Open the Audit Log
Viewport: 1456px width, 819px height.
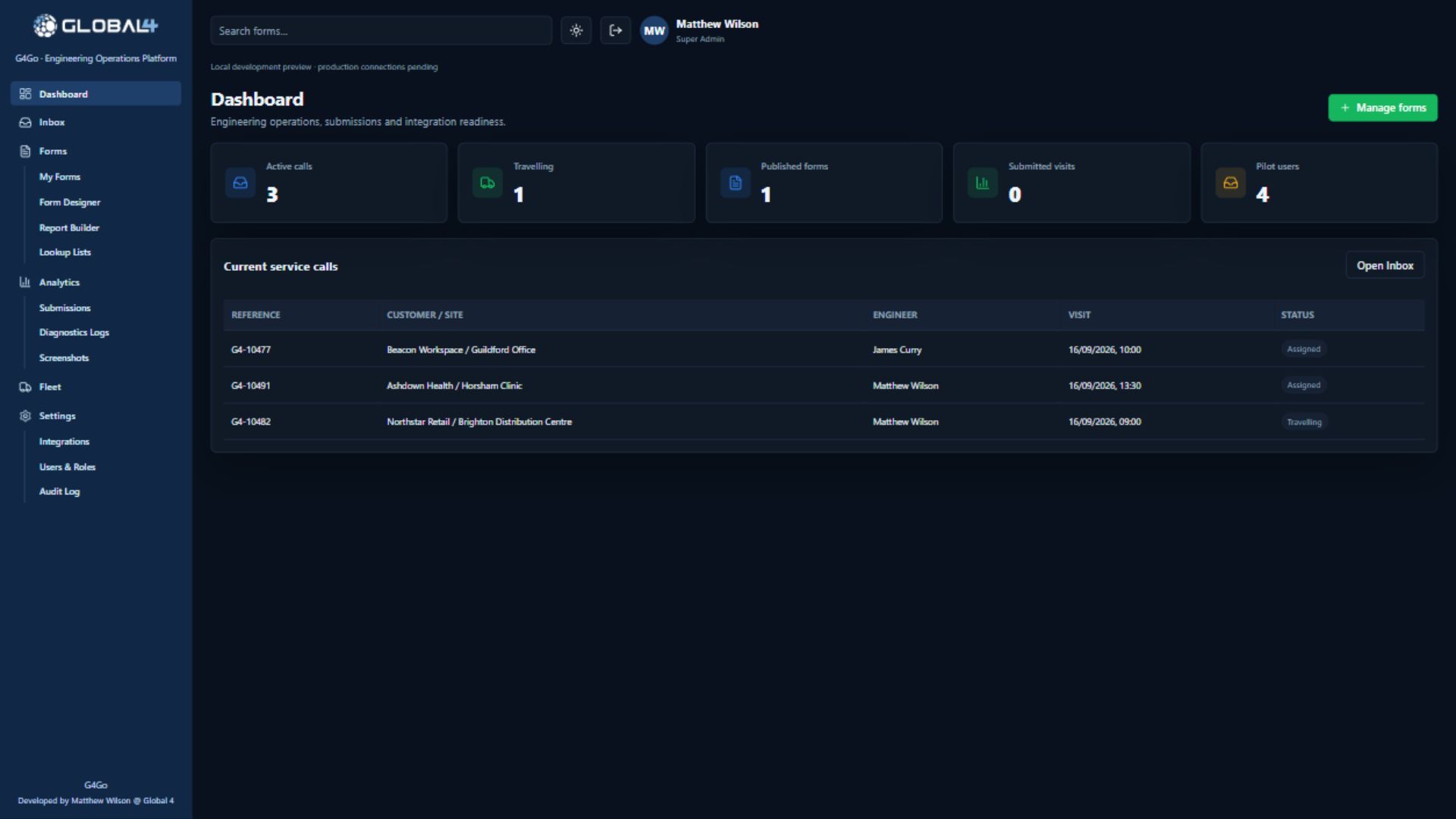tap(59, 491)
